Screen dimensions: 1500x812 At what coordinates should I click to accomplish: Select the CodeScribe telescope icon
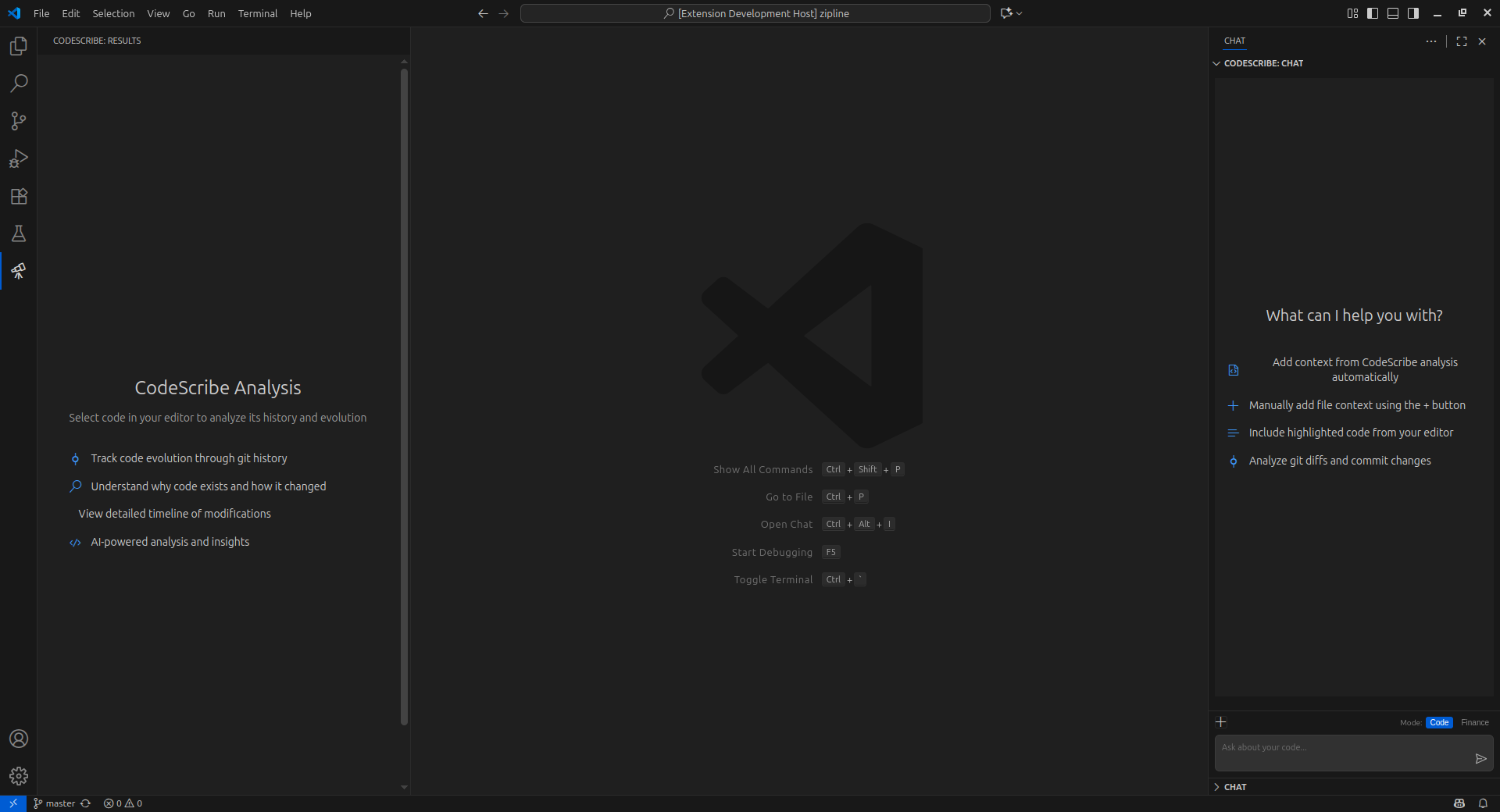point(19,271)
